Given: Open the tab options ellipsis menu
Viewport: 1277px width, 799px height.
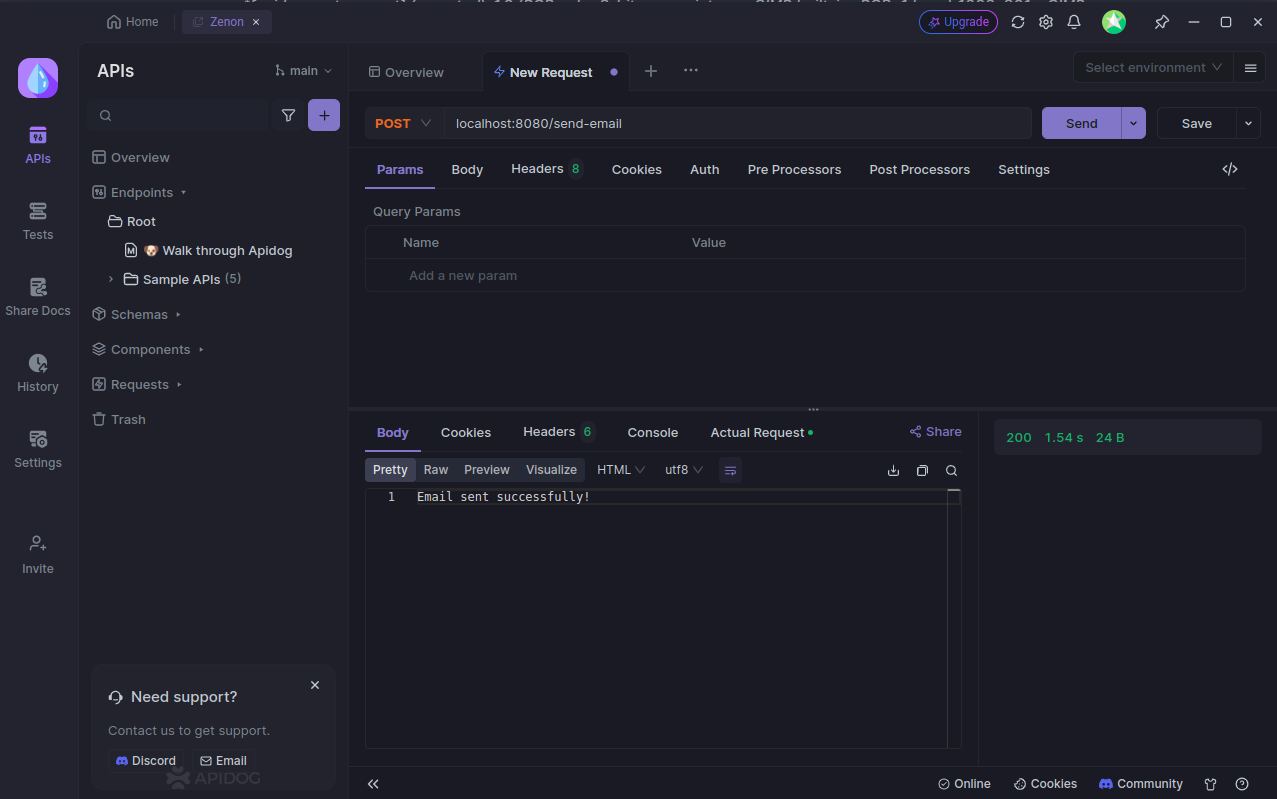Looking at the screenshot, I should click(x=690, y=71).
